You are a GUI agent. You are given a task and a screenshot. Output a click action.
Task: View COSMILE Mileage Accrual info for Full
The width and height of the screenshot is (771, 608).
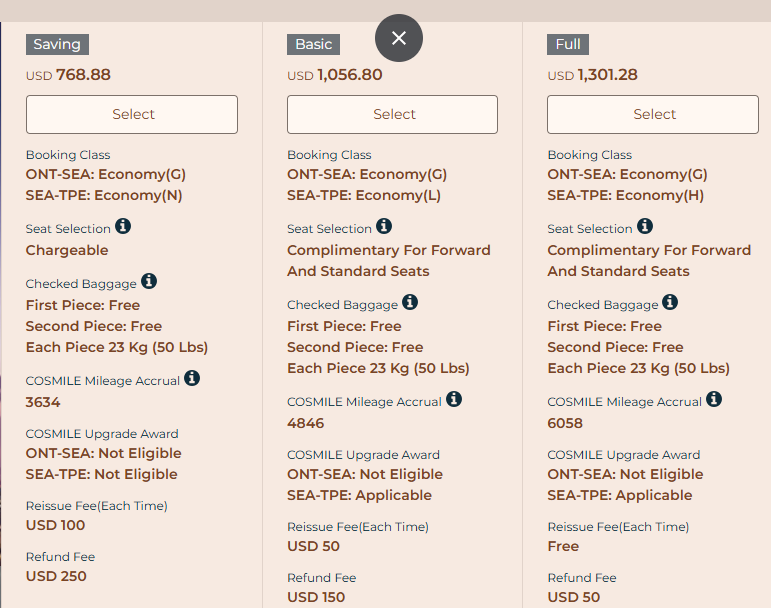(x=714, y=399)
